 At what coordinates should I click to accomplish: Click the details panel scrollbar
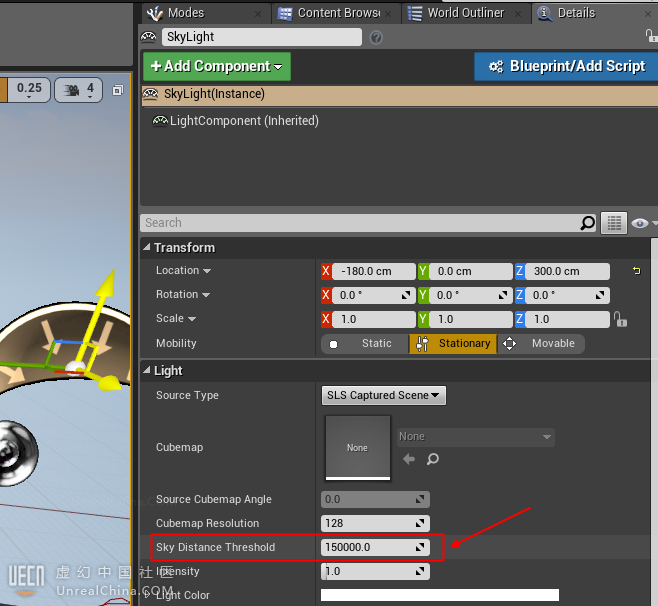click(x=654, y=421)
